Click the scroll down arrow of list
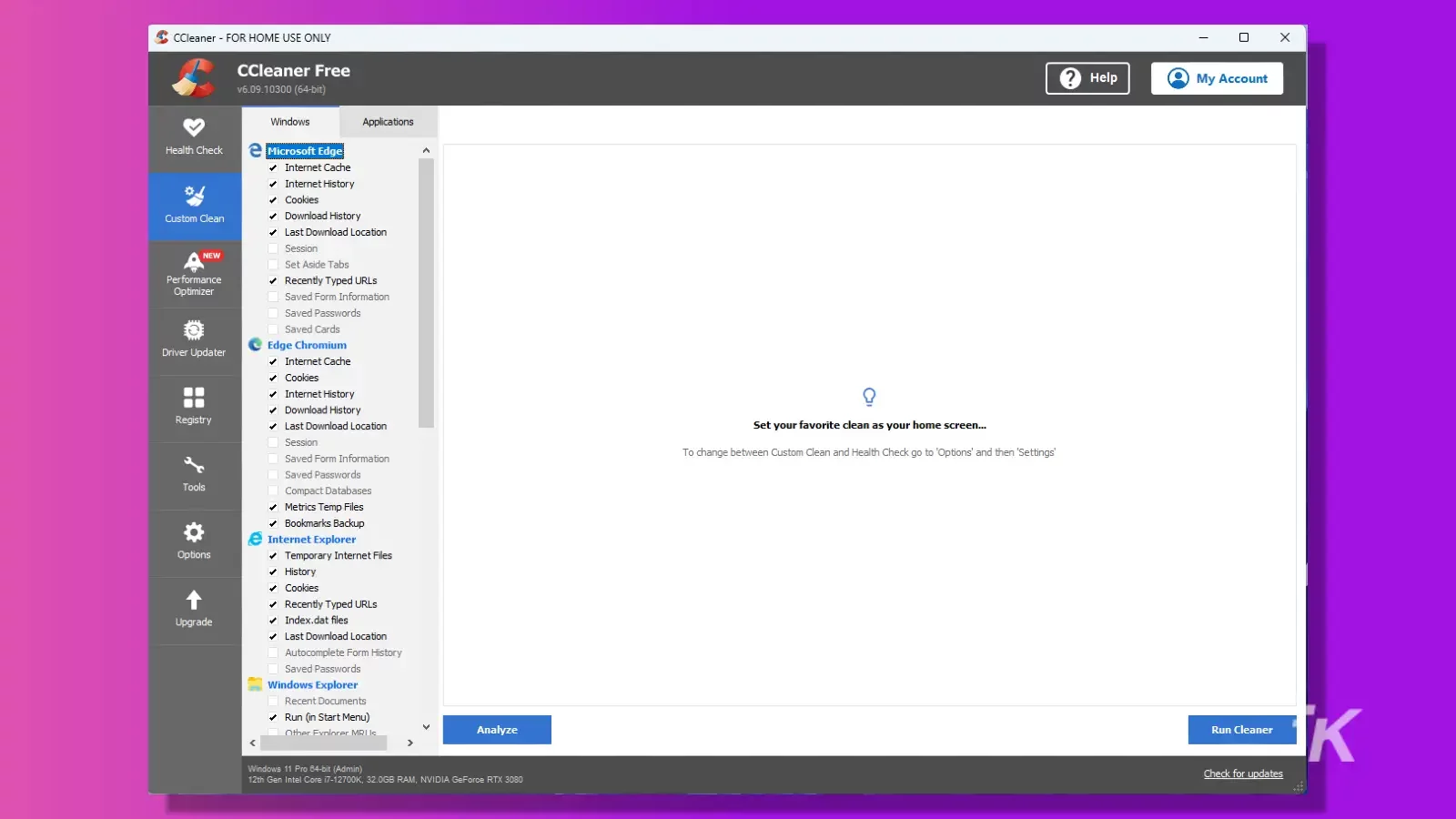The image size is (1456, 819). click(x=426, y=727)
